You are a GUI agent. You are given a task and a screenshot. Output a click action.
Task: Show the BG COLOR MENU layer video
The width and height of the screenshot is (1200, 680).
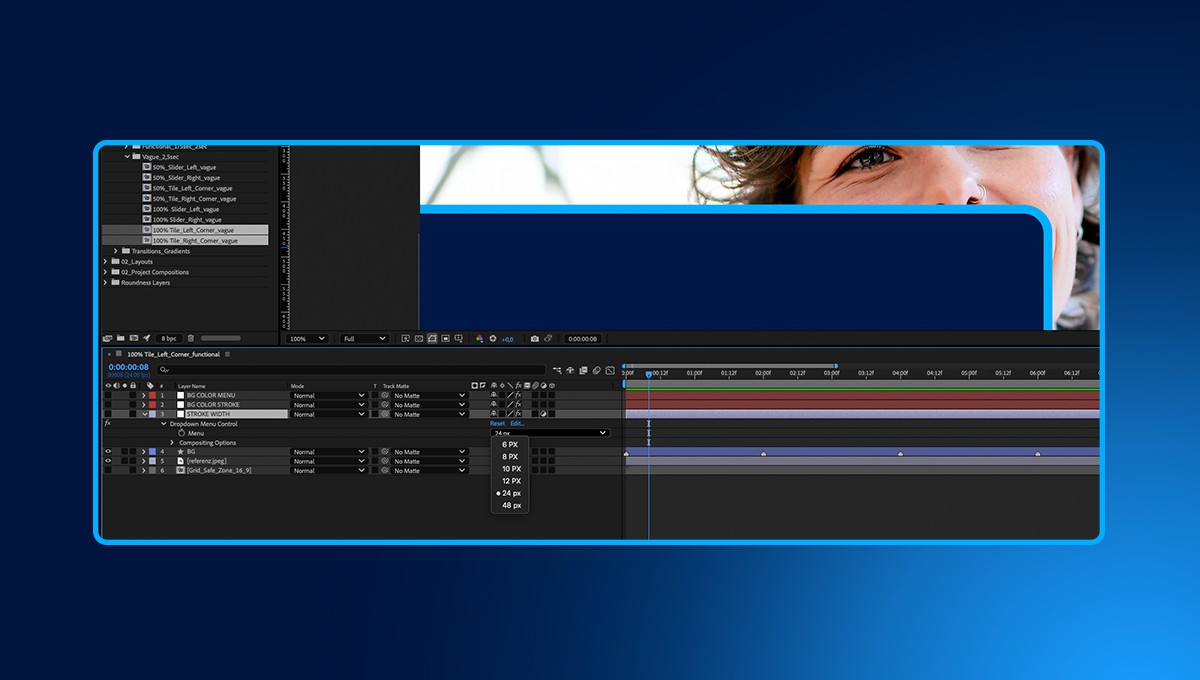pyautogui.click(x=108, y=395)
